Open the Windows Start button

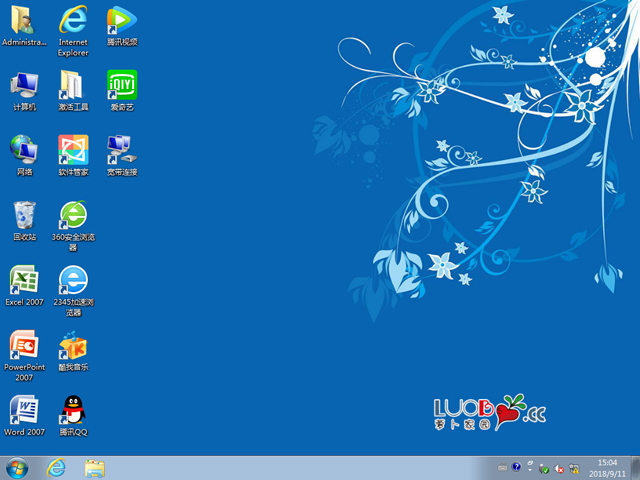[17, 468]
